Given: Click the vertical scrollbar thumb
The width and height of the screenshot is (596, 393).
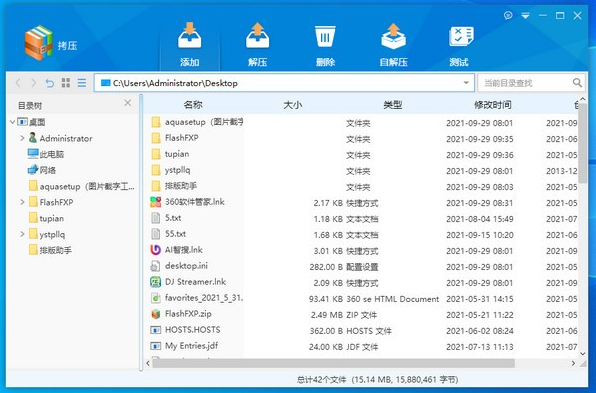Looking at the screenshot, I should (582, 142).
